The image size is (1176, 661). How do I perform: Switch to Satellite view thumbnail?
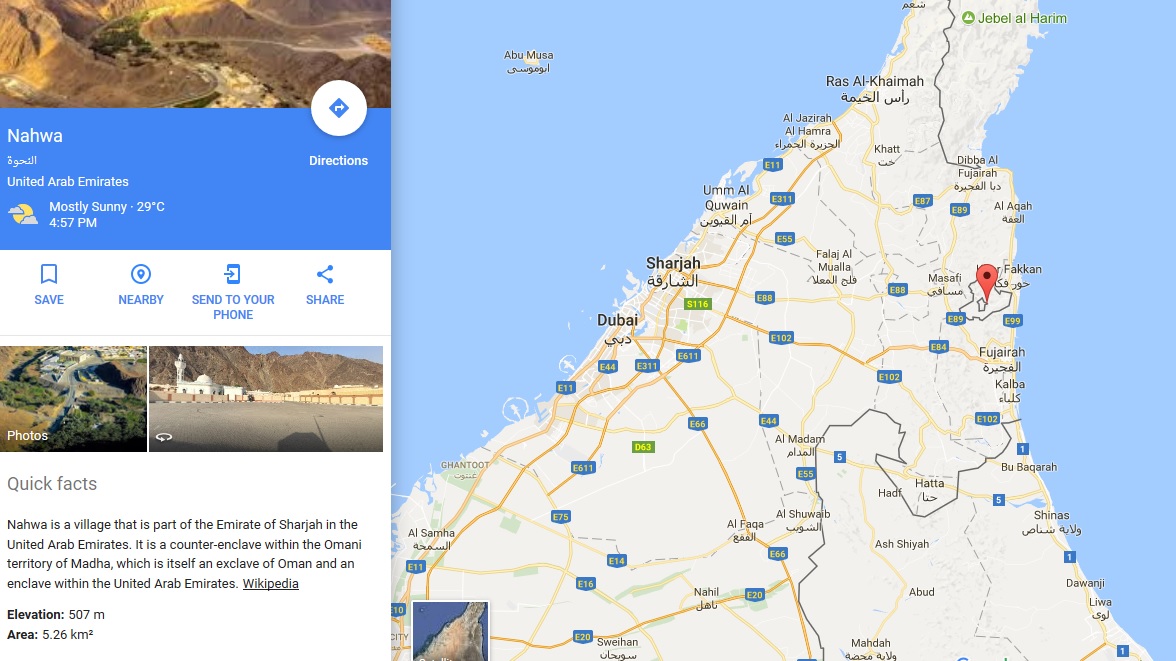(451, 631)
